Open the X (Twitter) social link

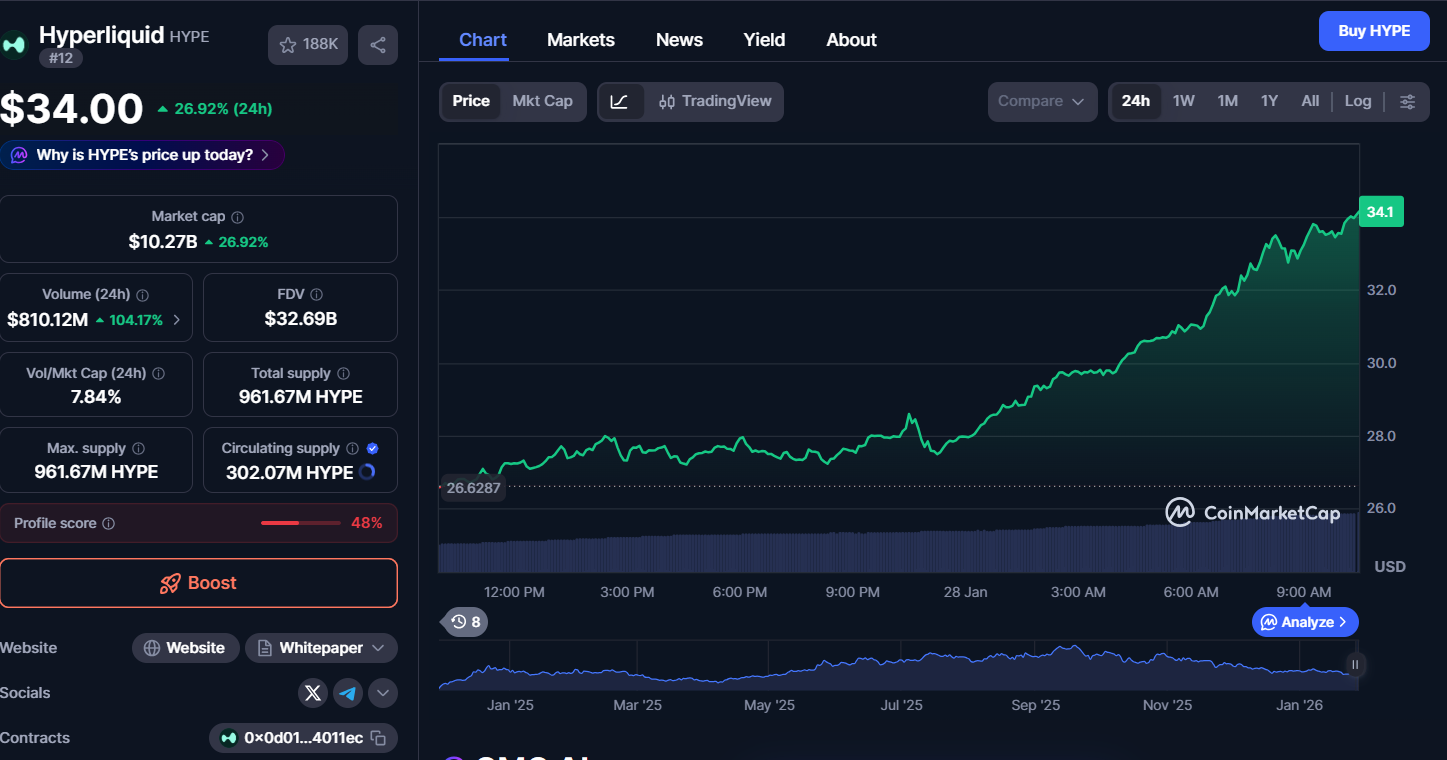point(313,693)
